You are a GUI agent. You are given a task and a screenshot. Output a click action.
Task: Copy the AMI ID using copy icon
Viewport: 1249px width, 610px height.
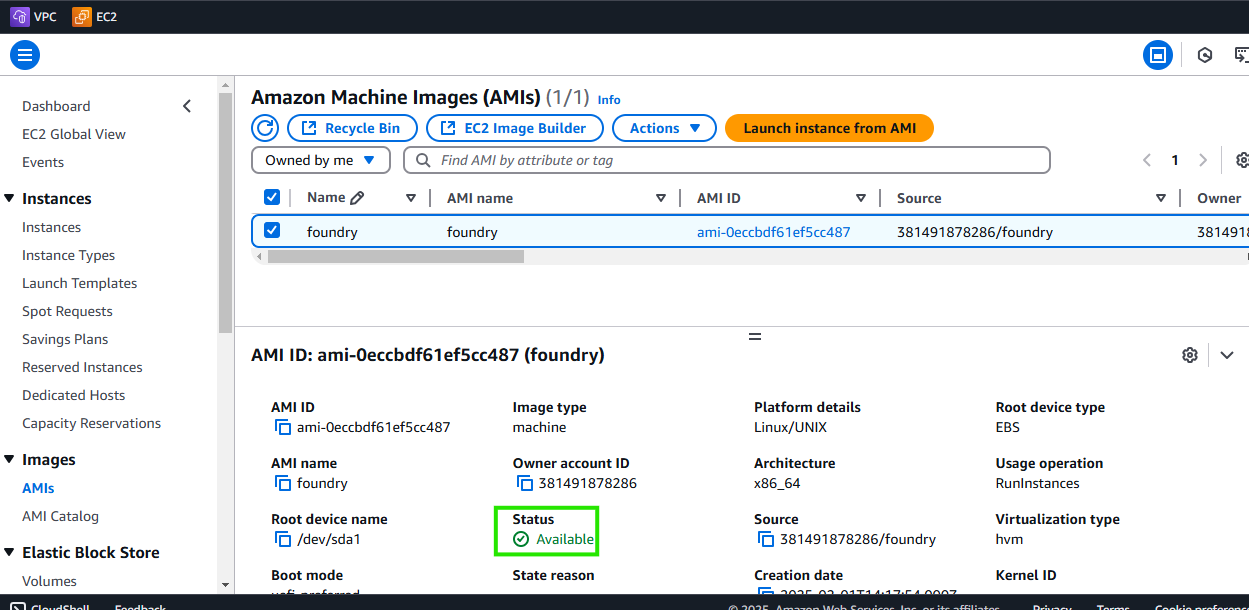(282, 428)
